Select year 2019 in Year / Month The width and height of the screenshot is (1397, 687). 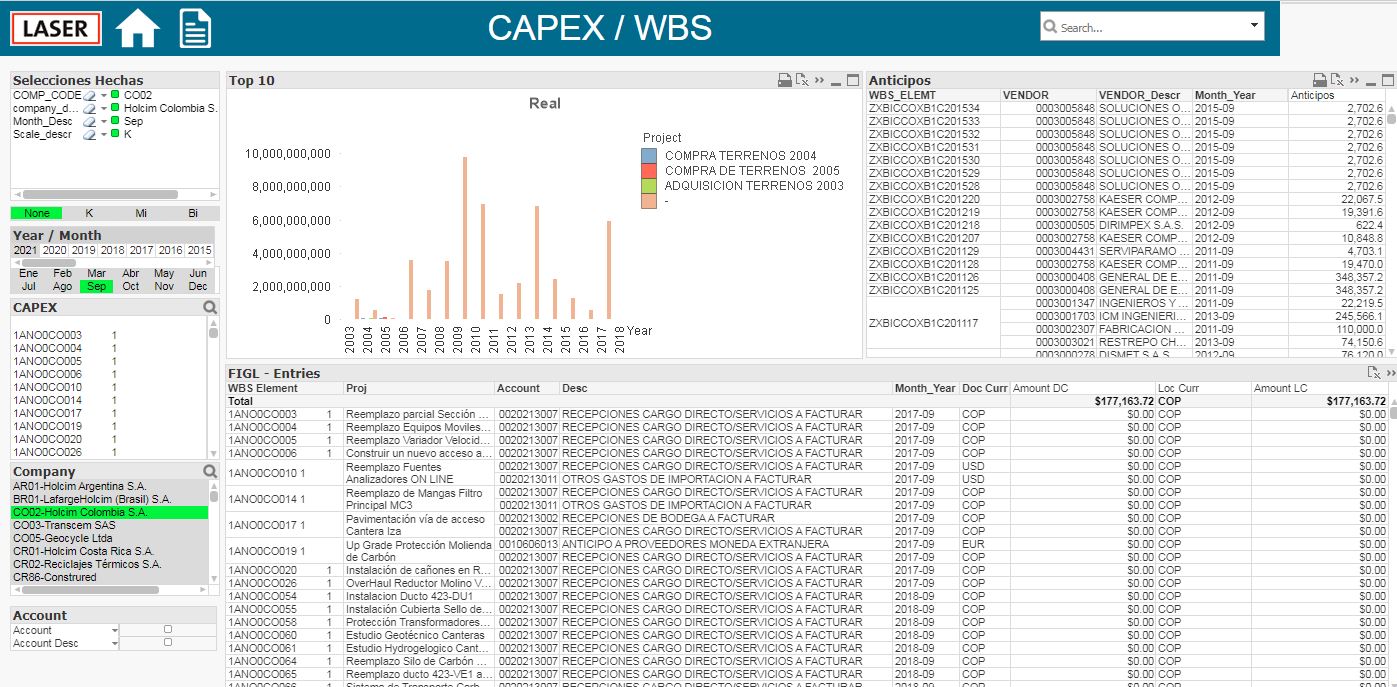(x=84, y=251)
